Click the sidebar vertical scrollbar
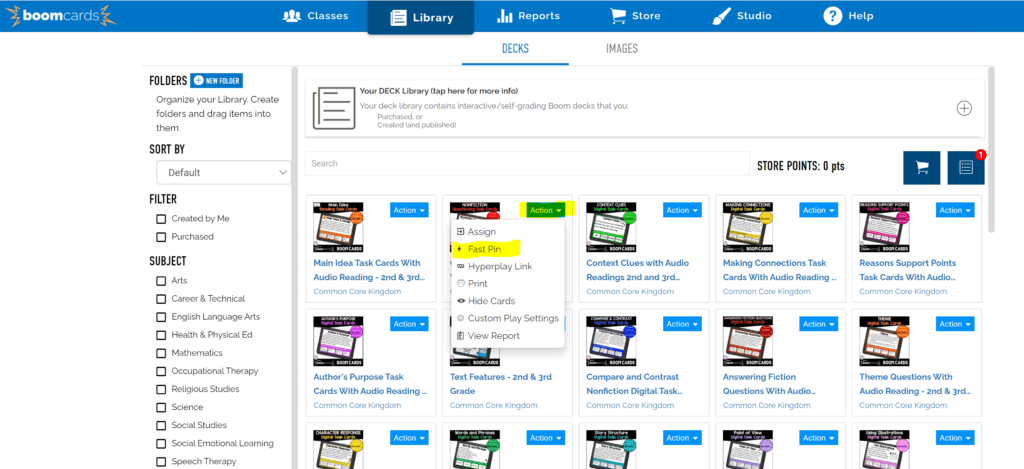Image resolution: width=1024 pixels, height=469 pixels. point(295,268)
